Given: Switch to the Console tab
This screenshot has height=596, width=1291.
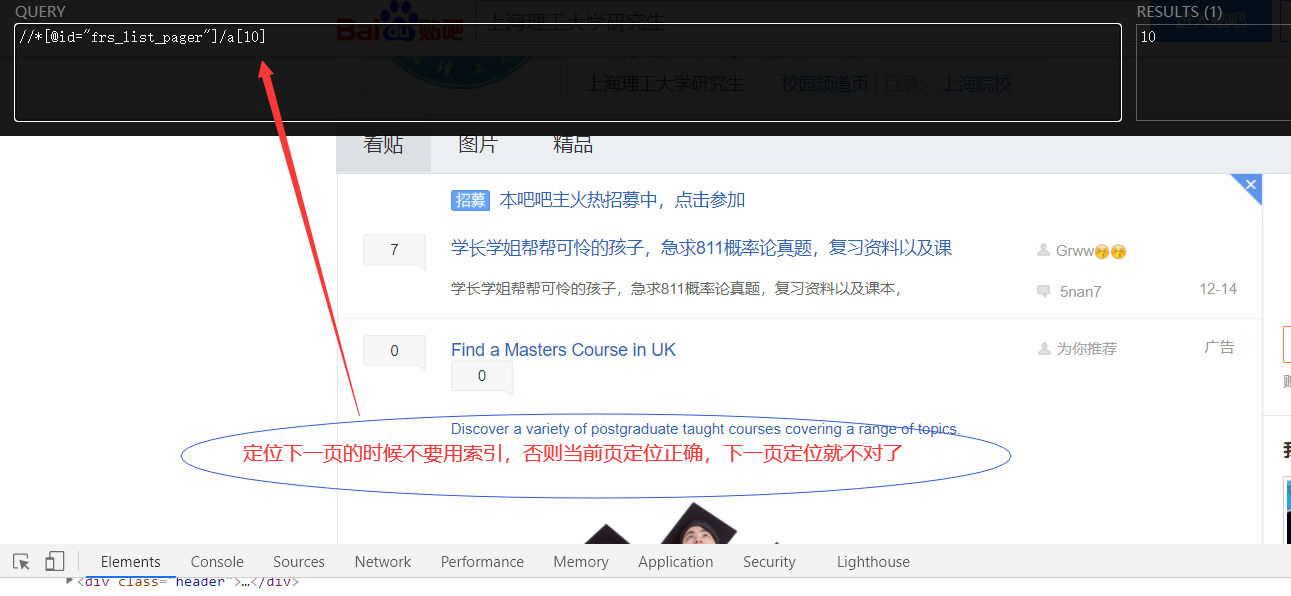Looking at the screenshot, I should tap(217, 561).
